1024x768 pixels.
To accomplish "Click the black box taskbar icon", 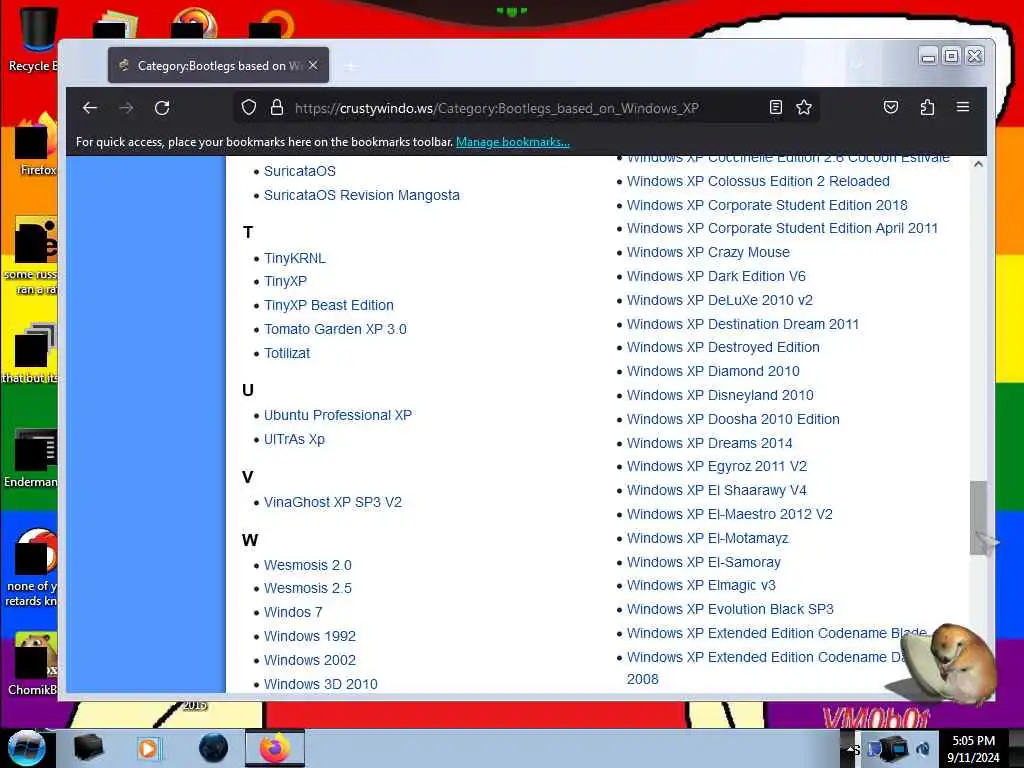I will tap(88, 748).
